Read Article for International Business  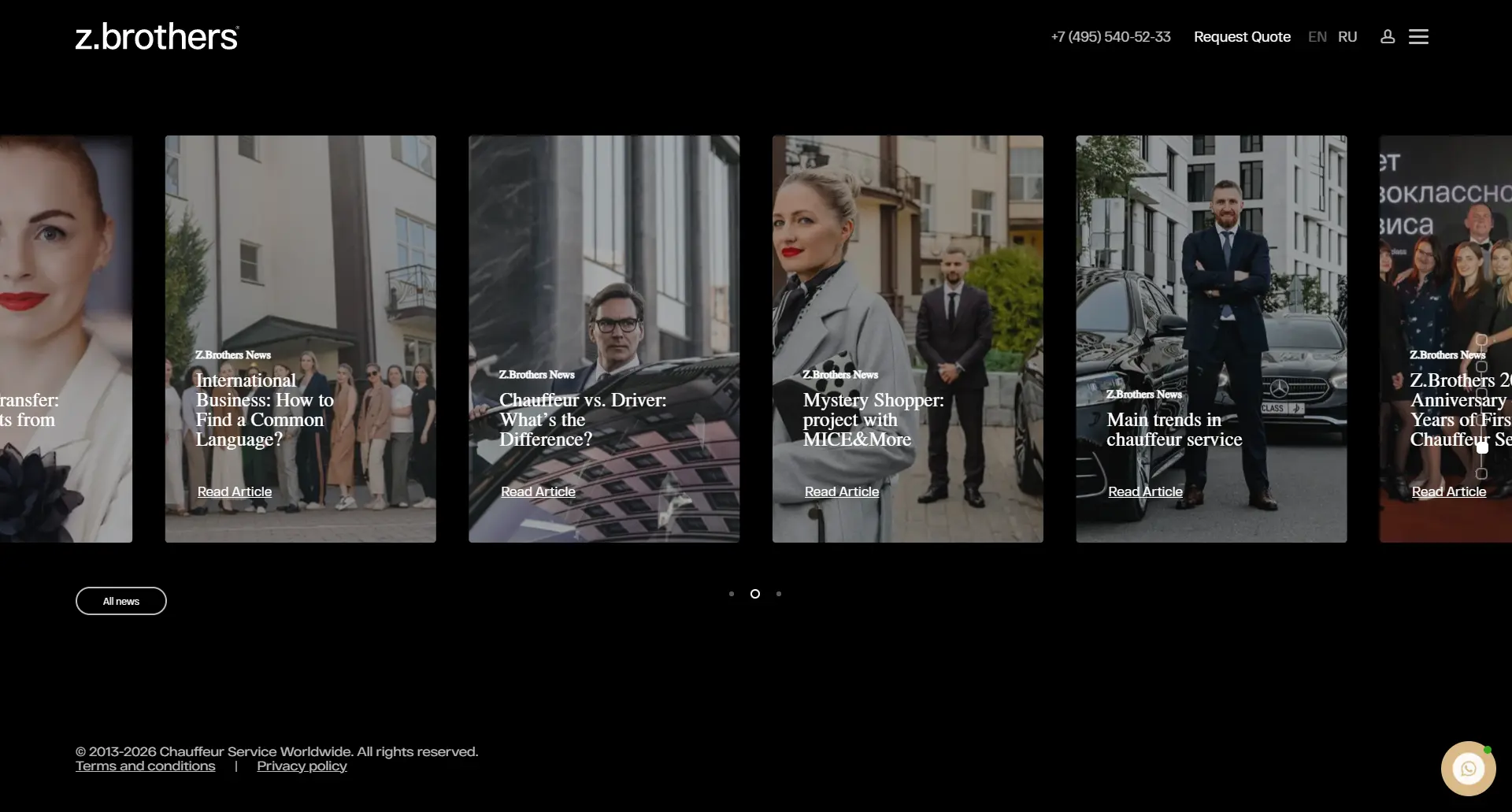[x=235, y=491]
